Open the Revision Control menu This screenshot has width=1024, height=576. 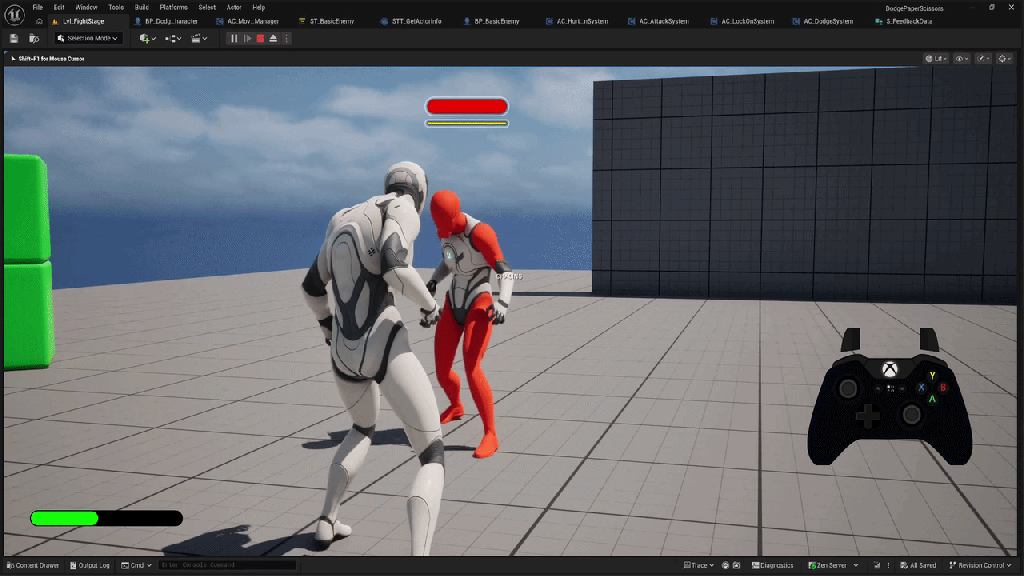click(x=983, y=565)
